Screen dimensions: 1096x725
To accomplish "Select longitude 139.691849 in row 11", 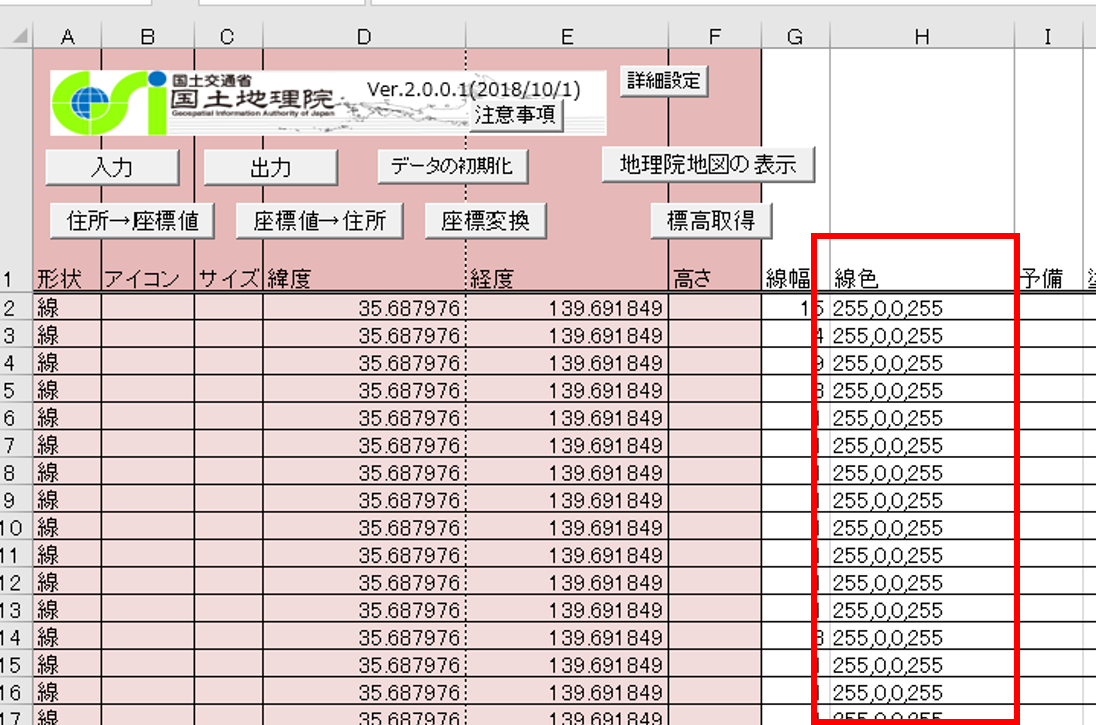I will [x=567, y=554].
